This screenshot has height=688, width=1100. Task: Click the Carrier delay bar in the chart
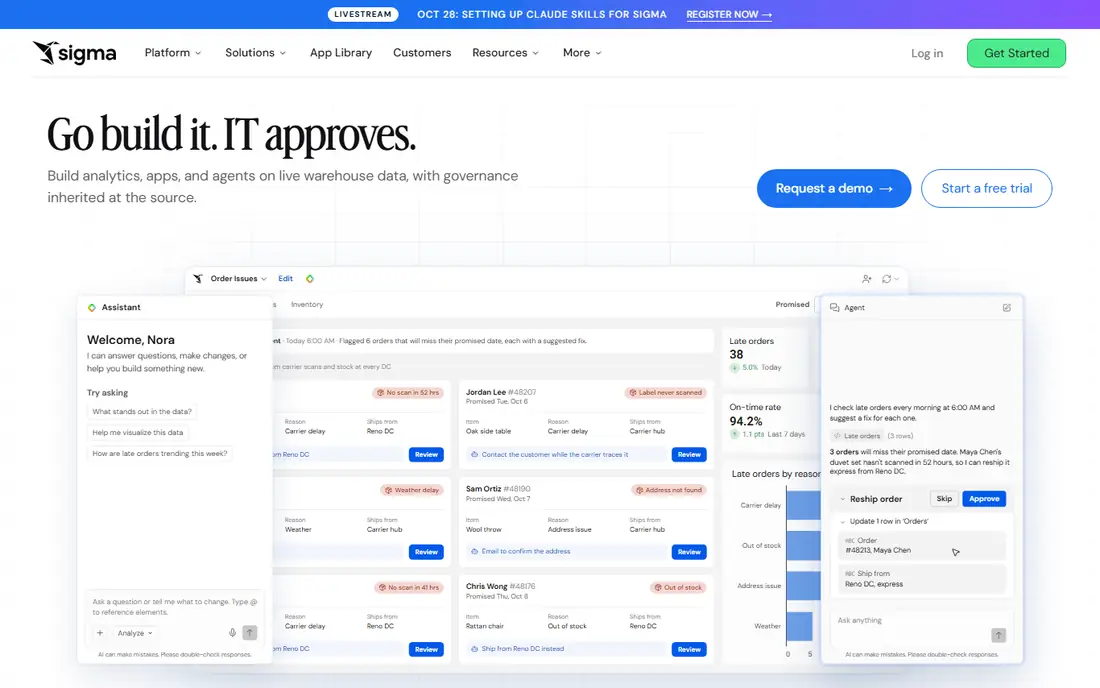point(803,505)
